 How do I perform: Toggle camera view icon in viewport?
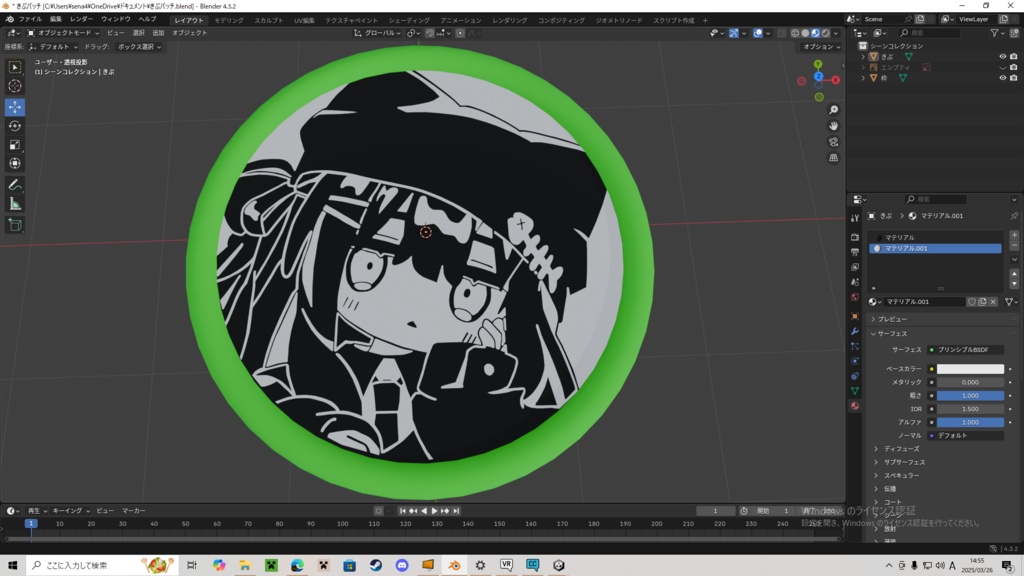833,142
